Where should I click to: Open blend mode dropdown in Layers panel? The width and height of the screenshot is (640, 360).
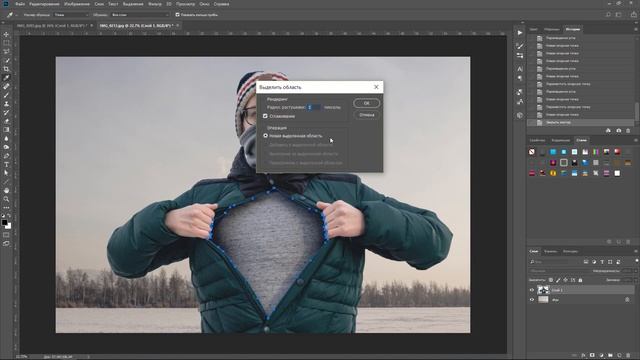[558, 271]
